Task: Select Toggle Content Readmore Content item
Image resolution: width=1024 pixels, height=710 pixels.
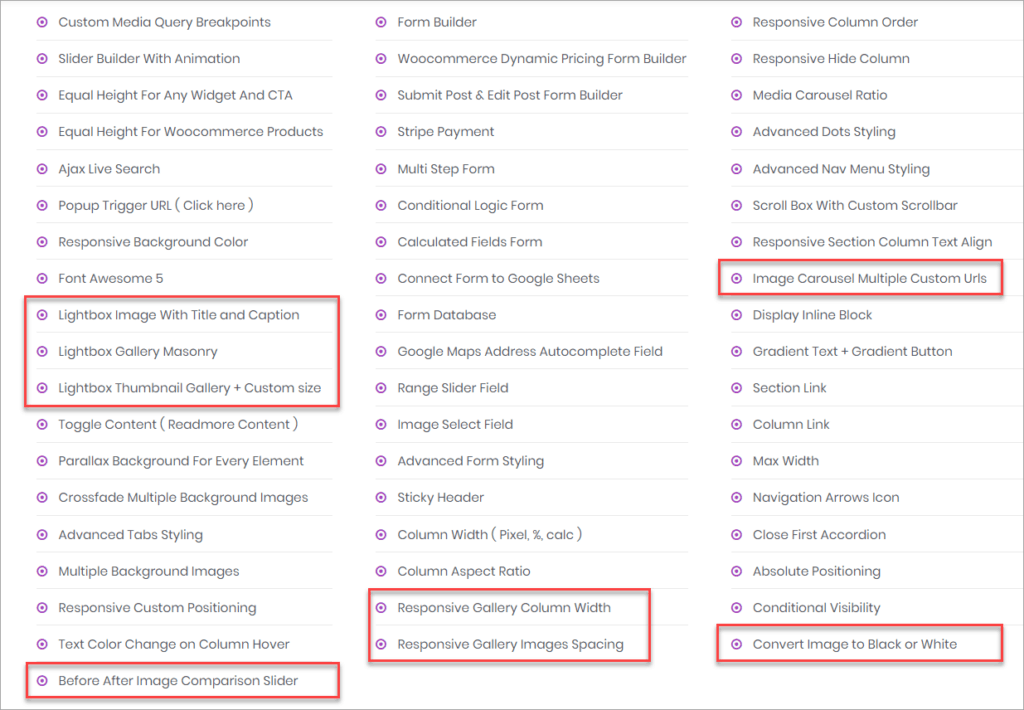Action: pyautogui.click(x=178, y=425)
